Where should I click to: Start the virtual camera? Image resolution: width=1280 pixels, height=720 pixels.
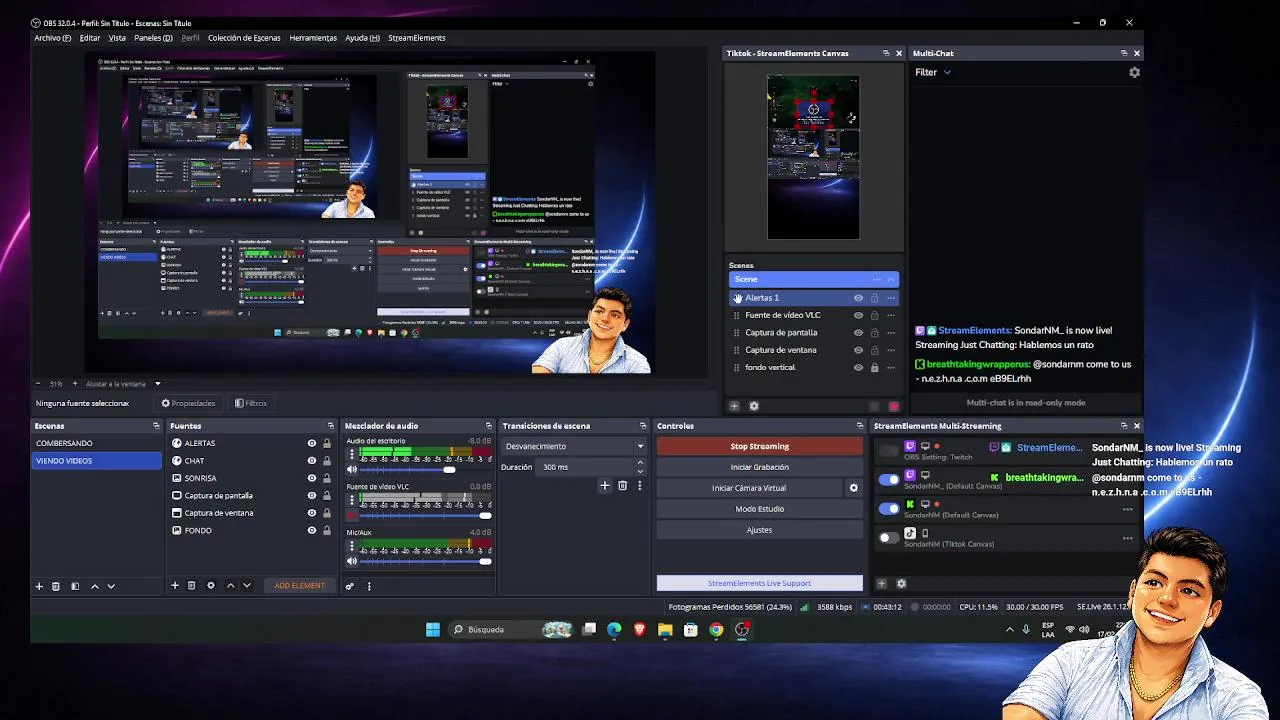[x=749, y=488]
